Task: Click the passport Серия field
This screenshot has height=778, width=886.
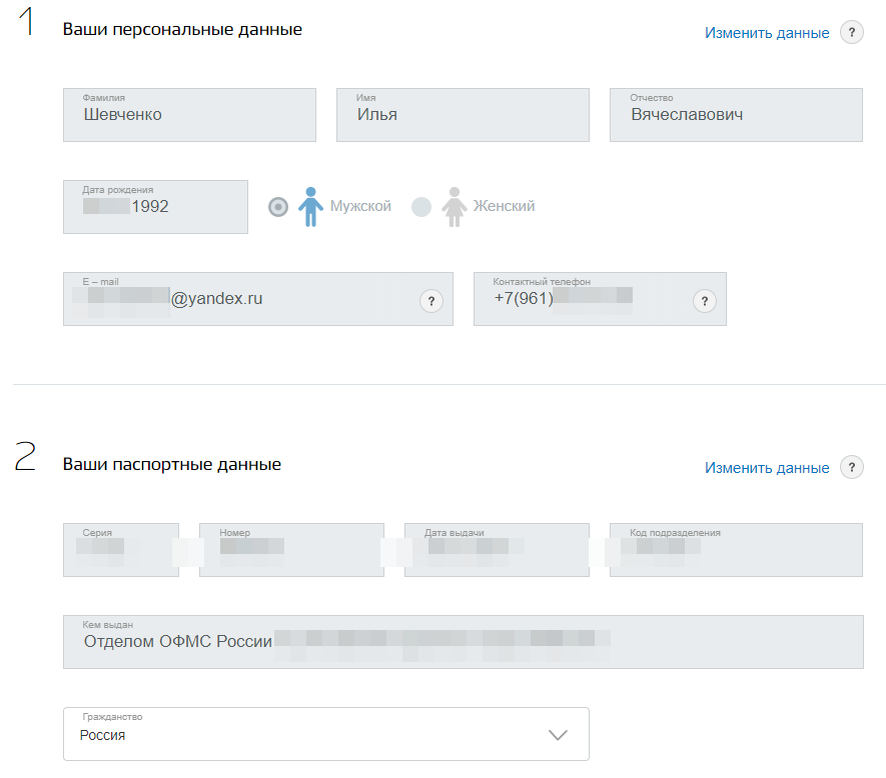Action: [121, 550]
